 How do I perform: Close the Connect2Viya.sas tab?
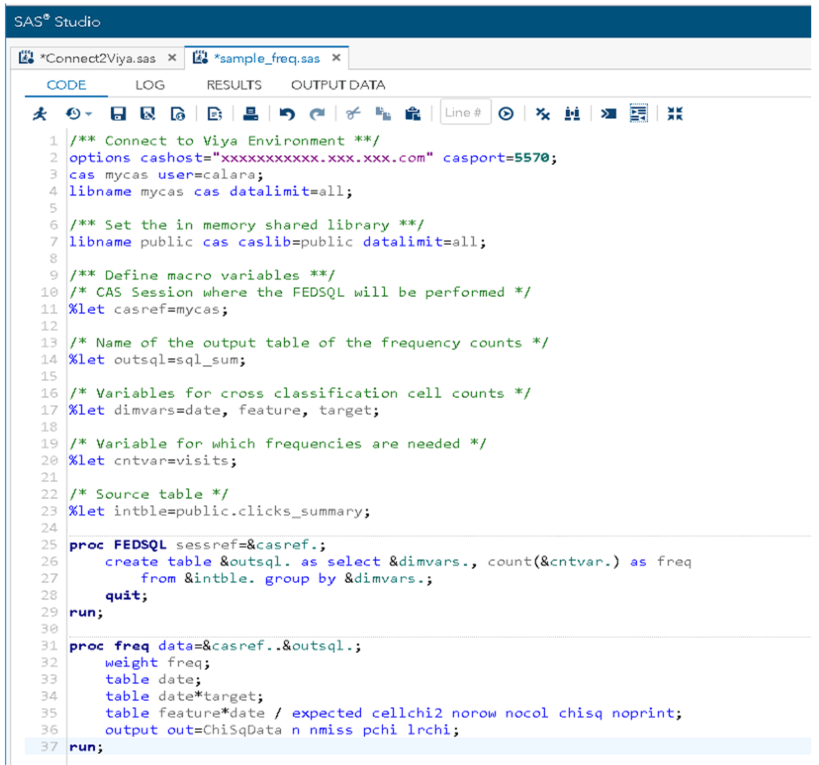[x=172, y=57]
